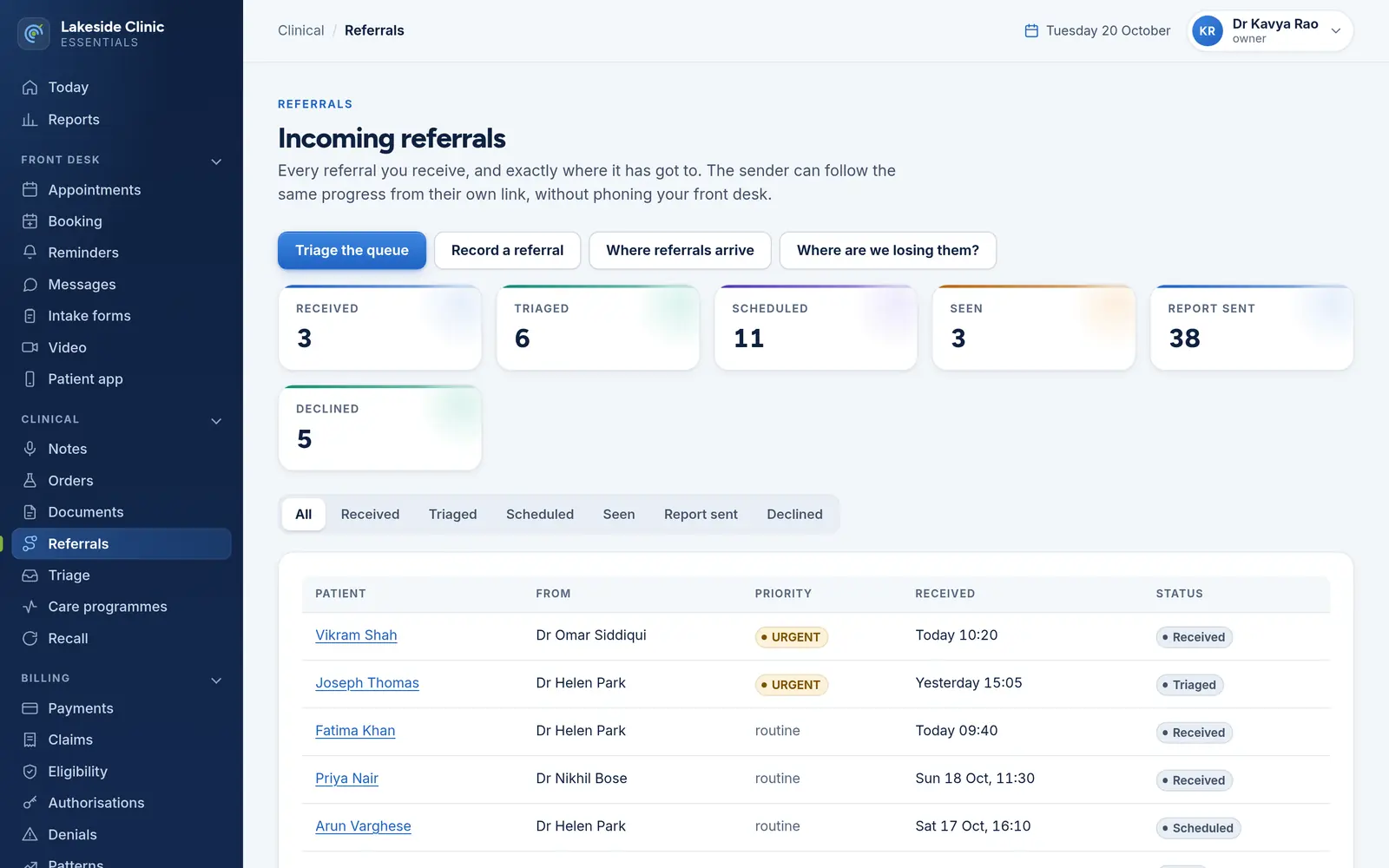Click the Triaged summary card

click(x=598, y=328)
